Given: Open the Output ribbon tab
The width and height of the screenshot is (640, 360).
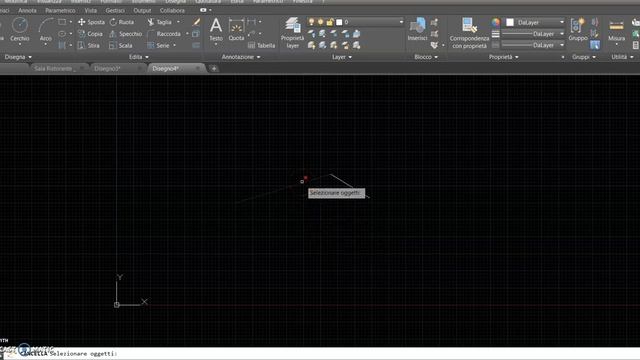Looking at the screenshot, I should click(142, 10).
